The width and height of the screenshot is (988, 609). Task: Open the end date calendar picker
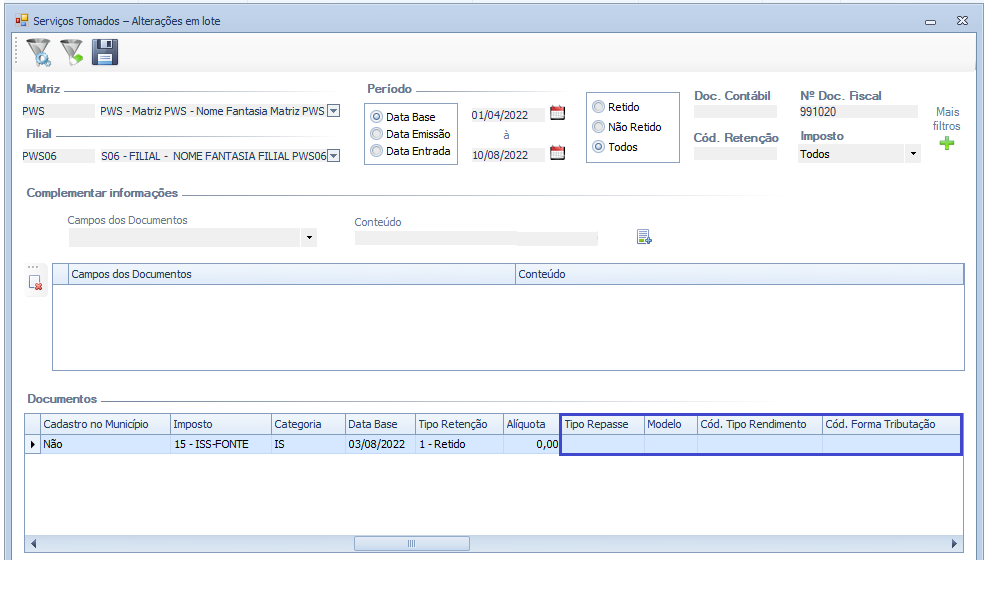pos(558,153)
